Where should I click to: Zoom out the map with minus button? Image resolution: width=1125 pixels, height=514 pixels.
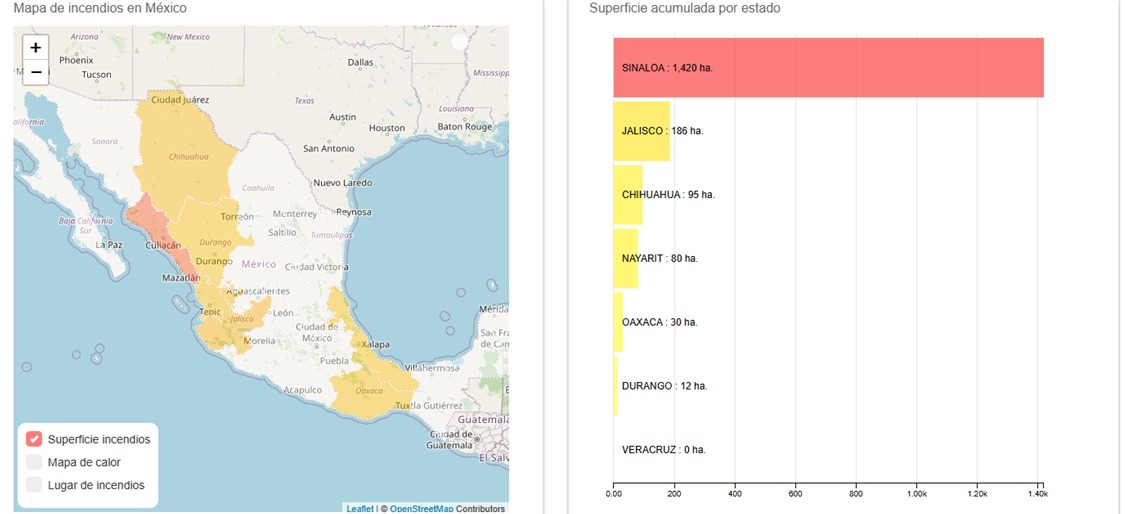click(36, 72)
